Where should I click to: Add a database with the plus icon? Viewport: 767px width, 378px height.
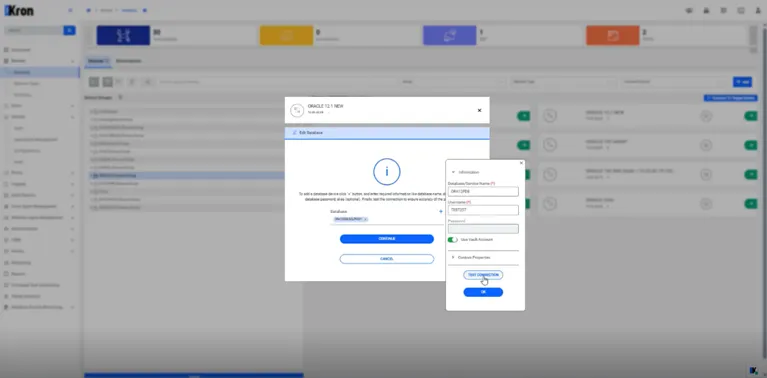click(441, 211)
